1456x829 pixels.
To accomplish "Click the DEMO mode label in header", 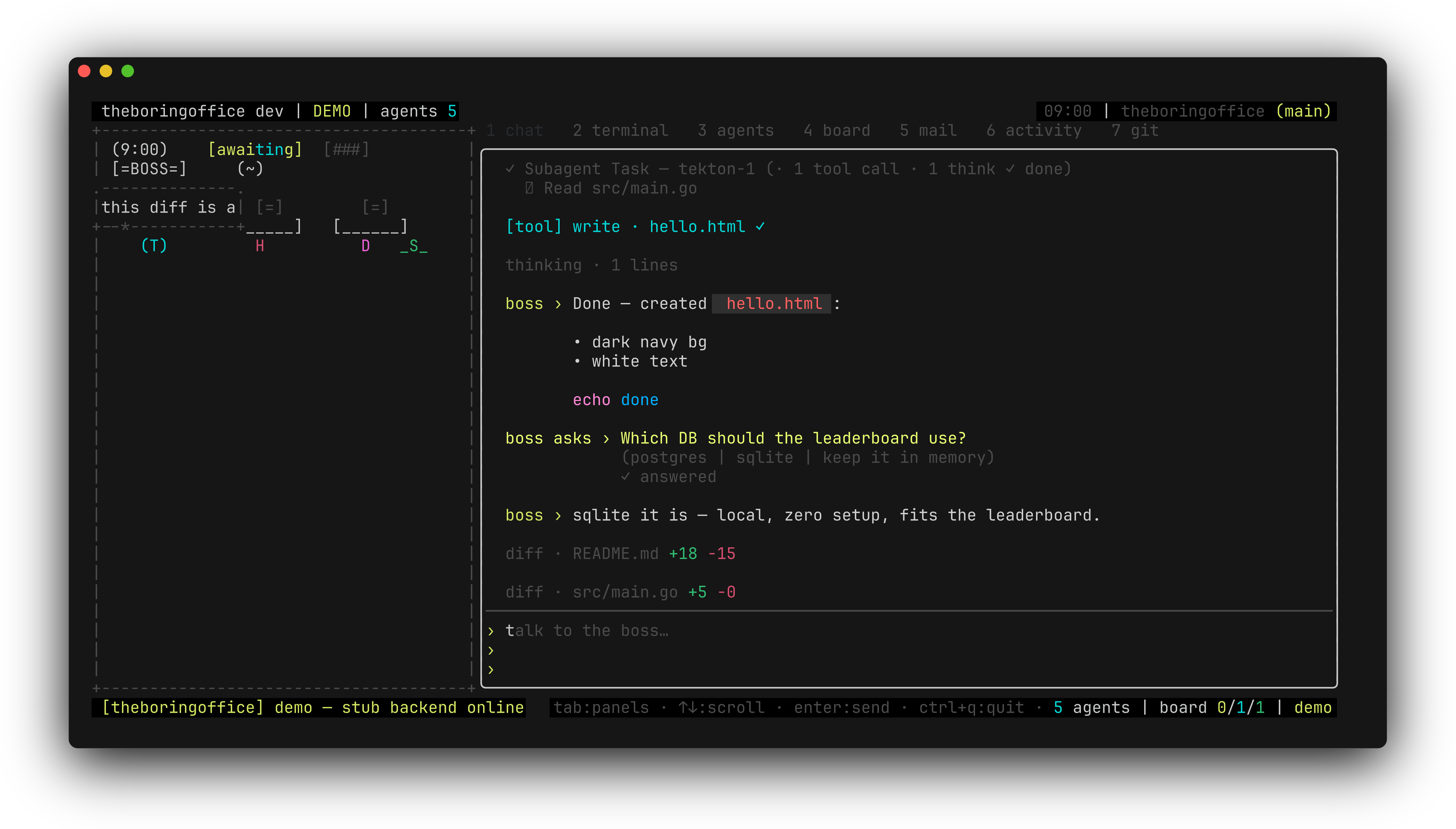I will [x=332, y=111].
